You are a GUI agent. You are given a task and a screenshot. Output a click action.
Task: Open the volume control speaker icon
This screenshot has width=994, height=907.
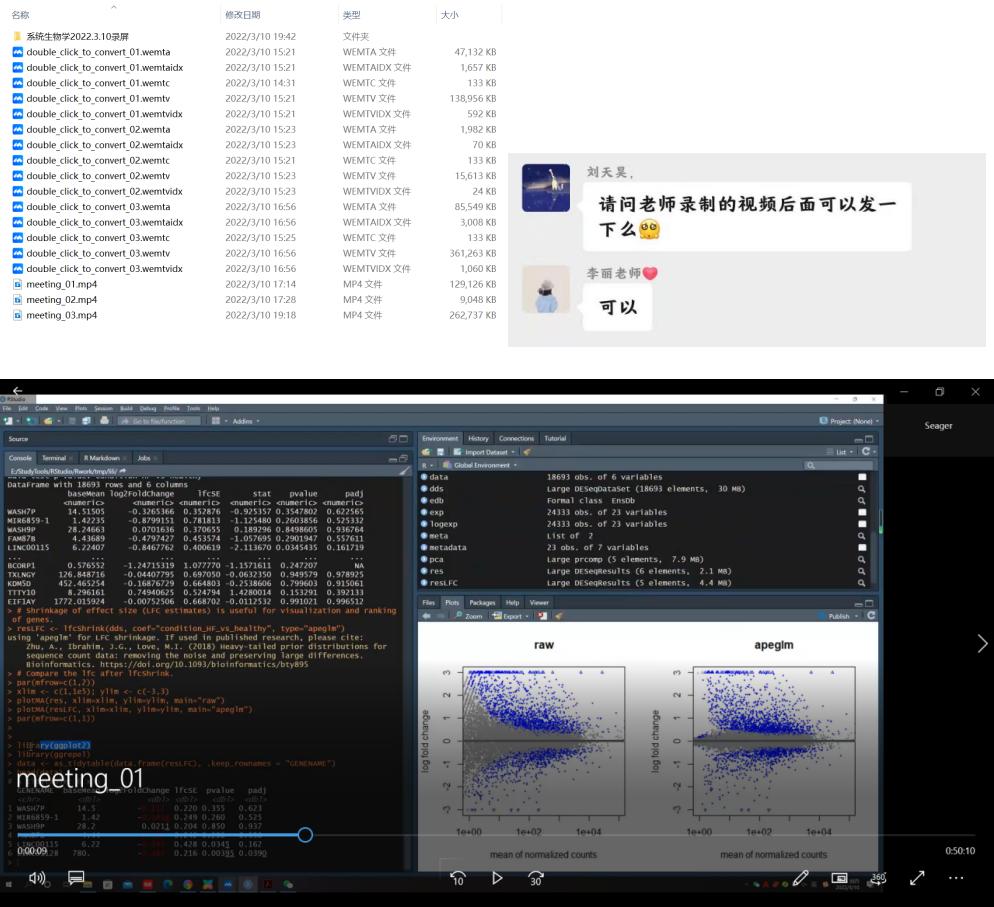[37, 878]
